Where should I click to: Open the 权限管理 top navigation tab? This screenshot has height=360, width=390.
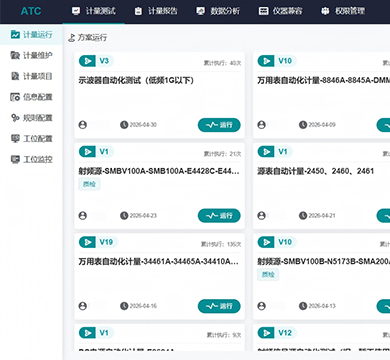coord(343,11)
